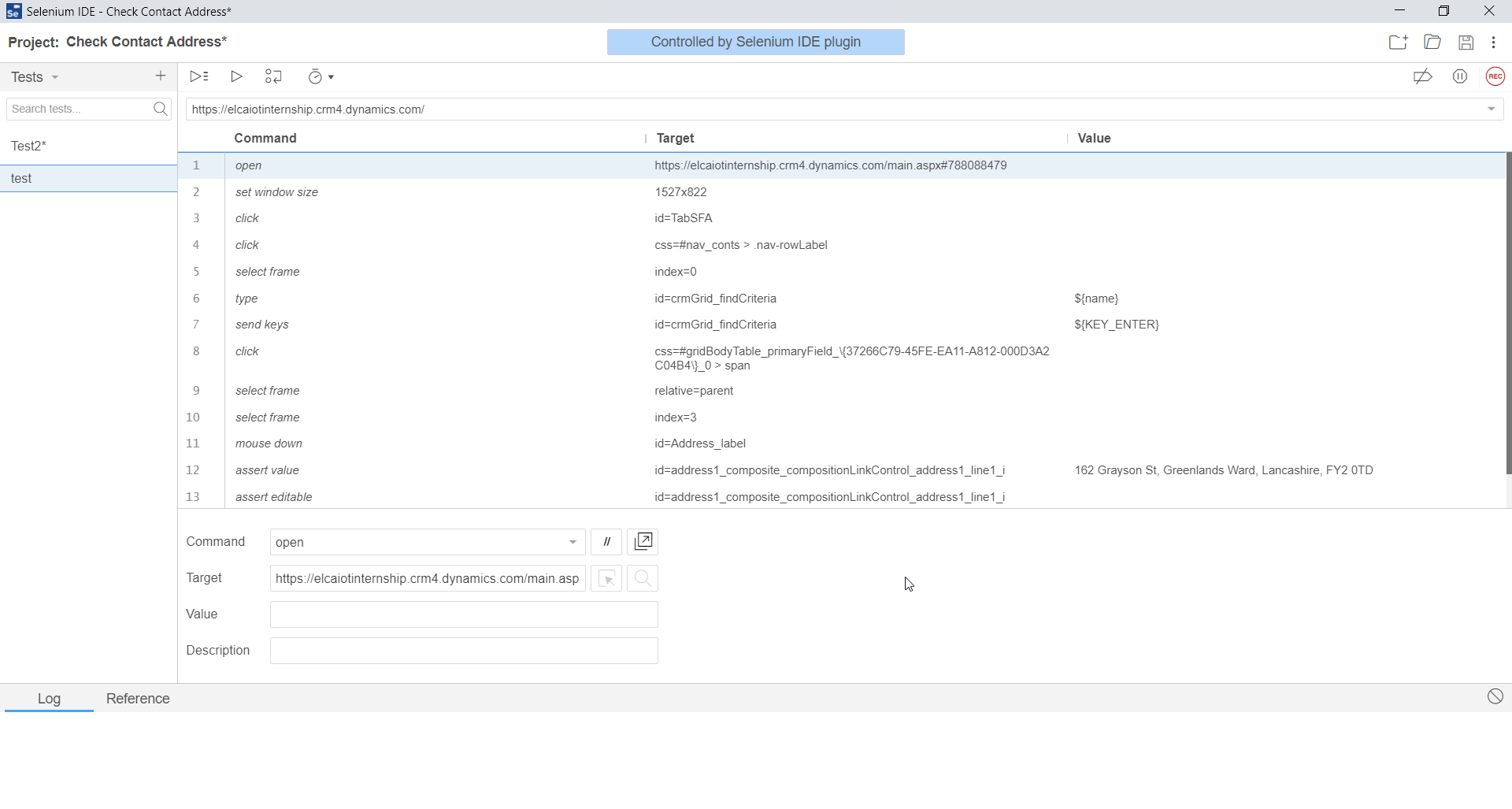Find target in page magnifier icon

pyautogui.click(x=643, y=578)
